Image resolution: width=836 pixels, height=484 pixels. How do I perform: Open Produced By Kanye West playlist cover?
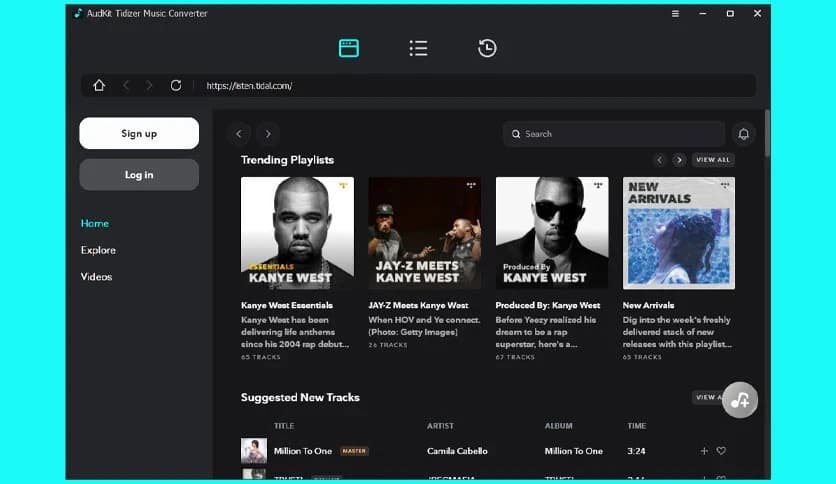[552, 233]
